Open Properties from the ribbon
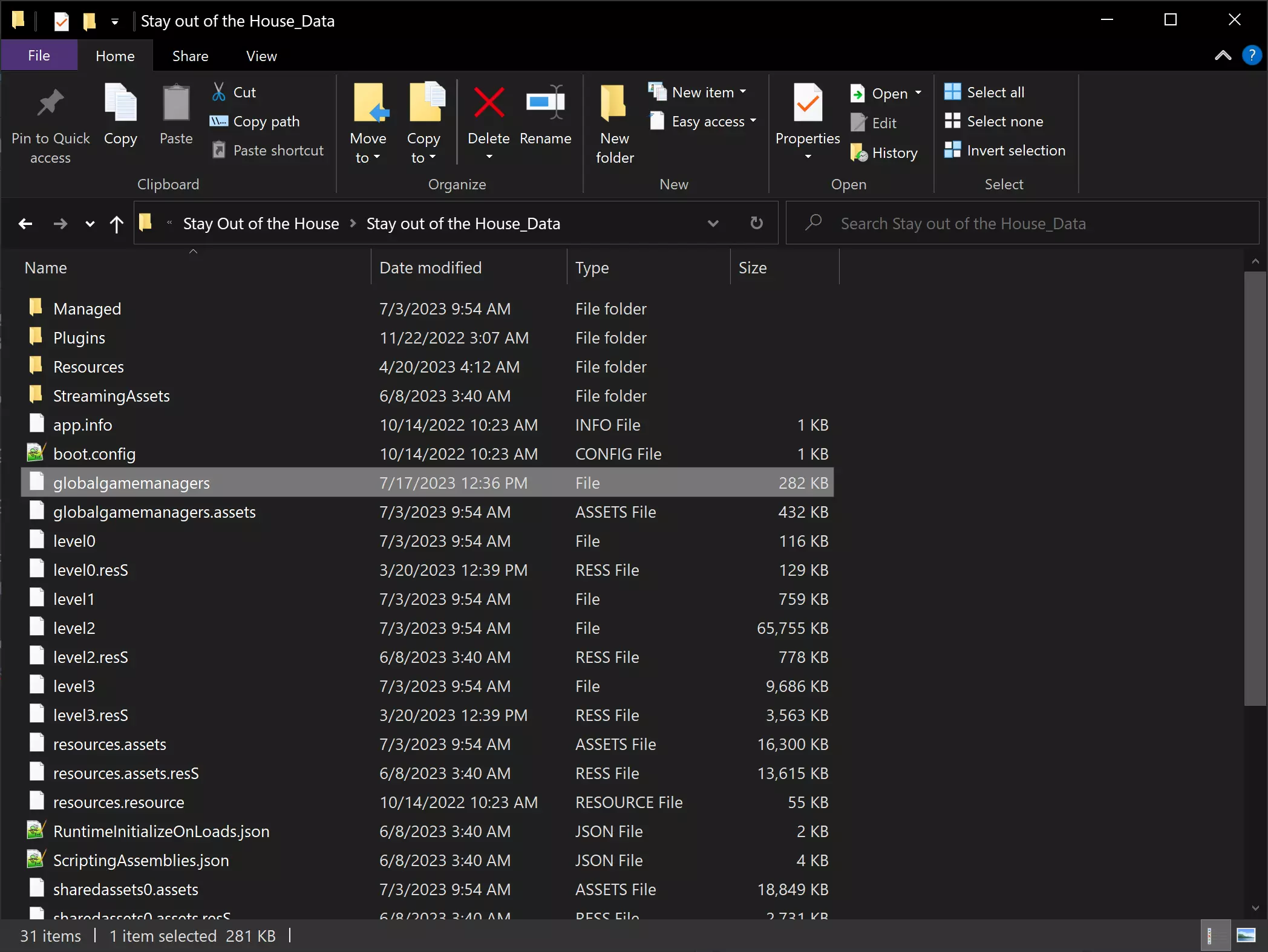 pyautogui.click(x=807, y=103)
